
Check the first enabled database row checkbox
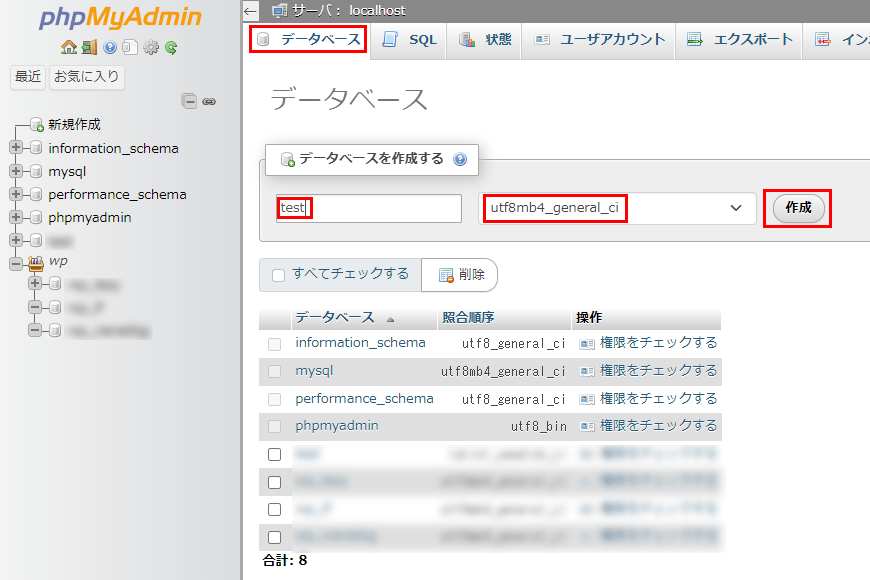click(275, 455)
